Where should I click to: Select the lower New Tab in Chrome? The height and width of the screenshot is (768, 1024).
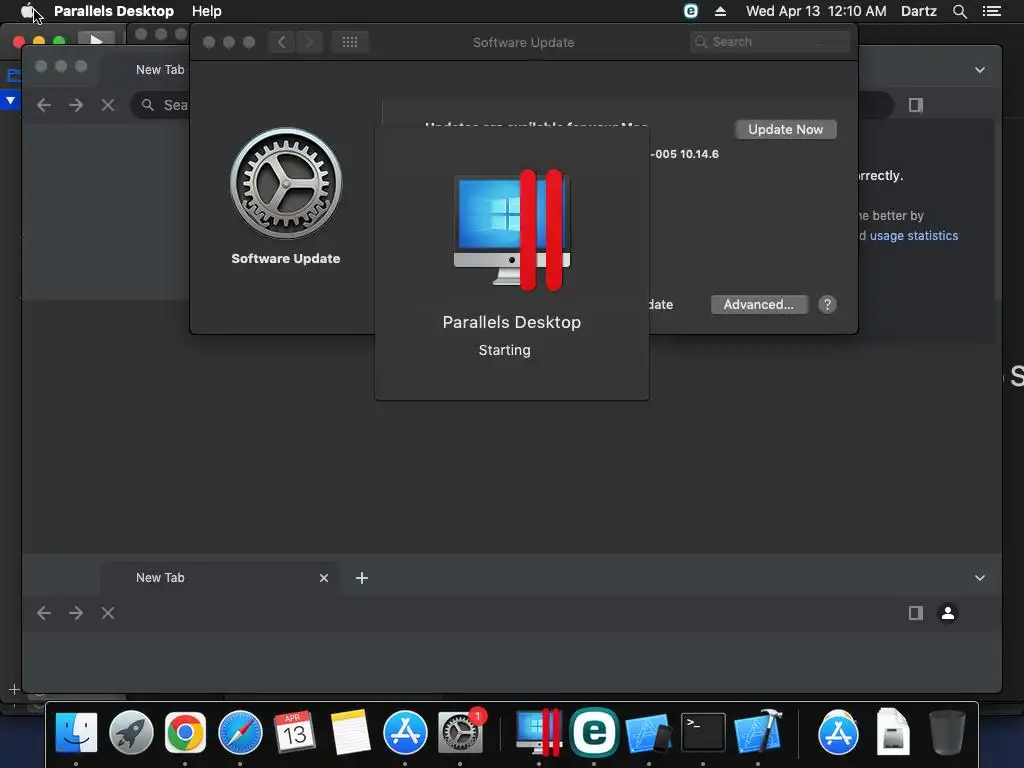tap(219, 578)
